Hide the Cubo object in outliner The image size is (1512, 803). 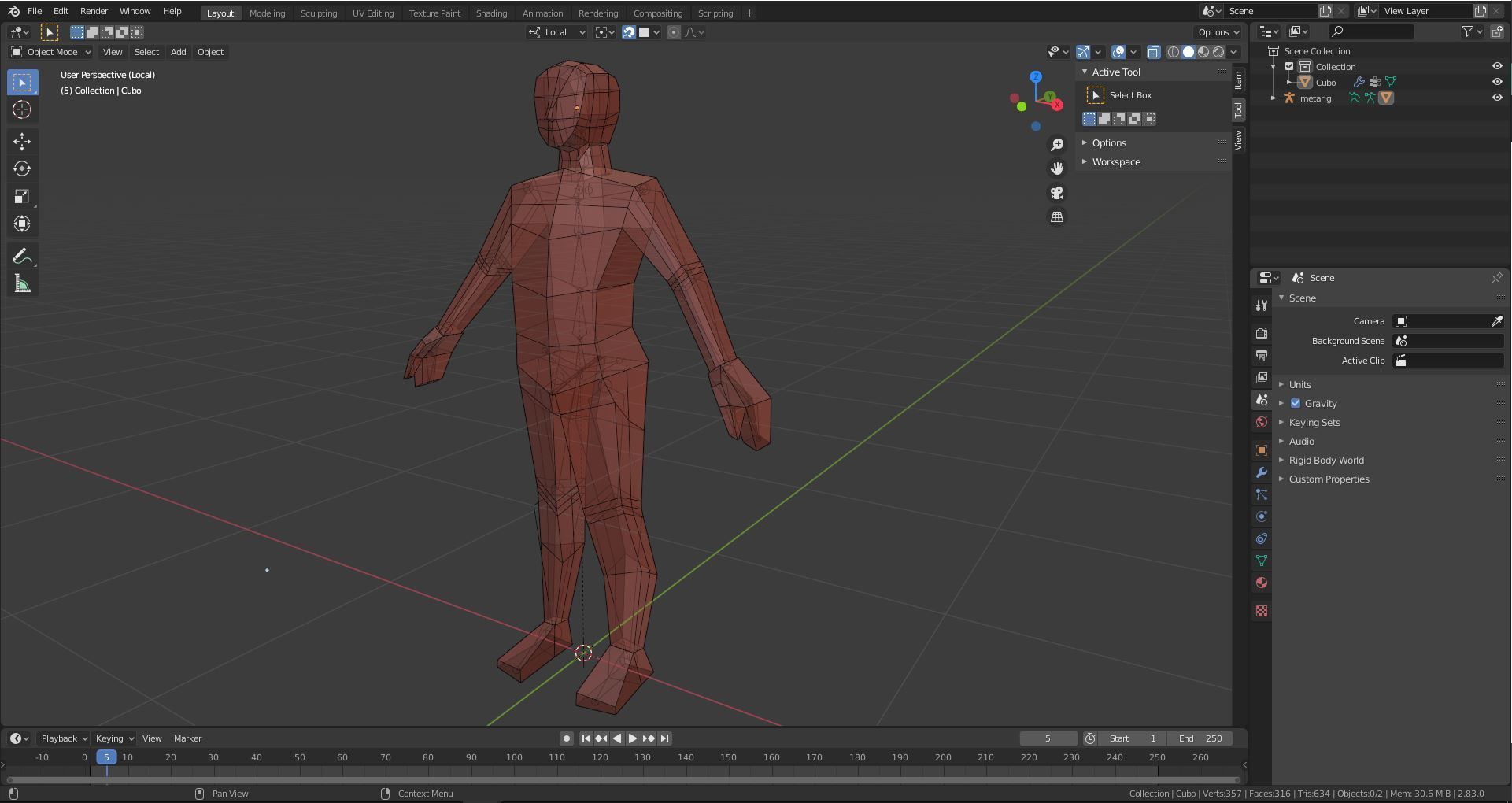[x=1497, y=82]
